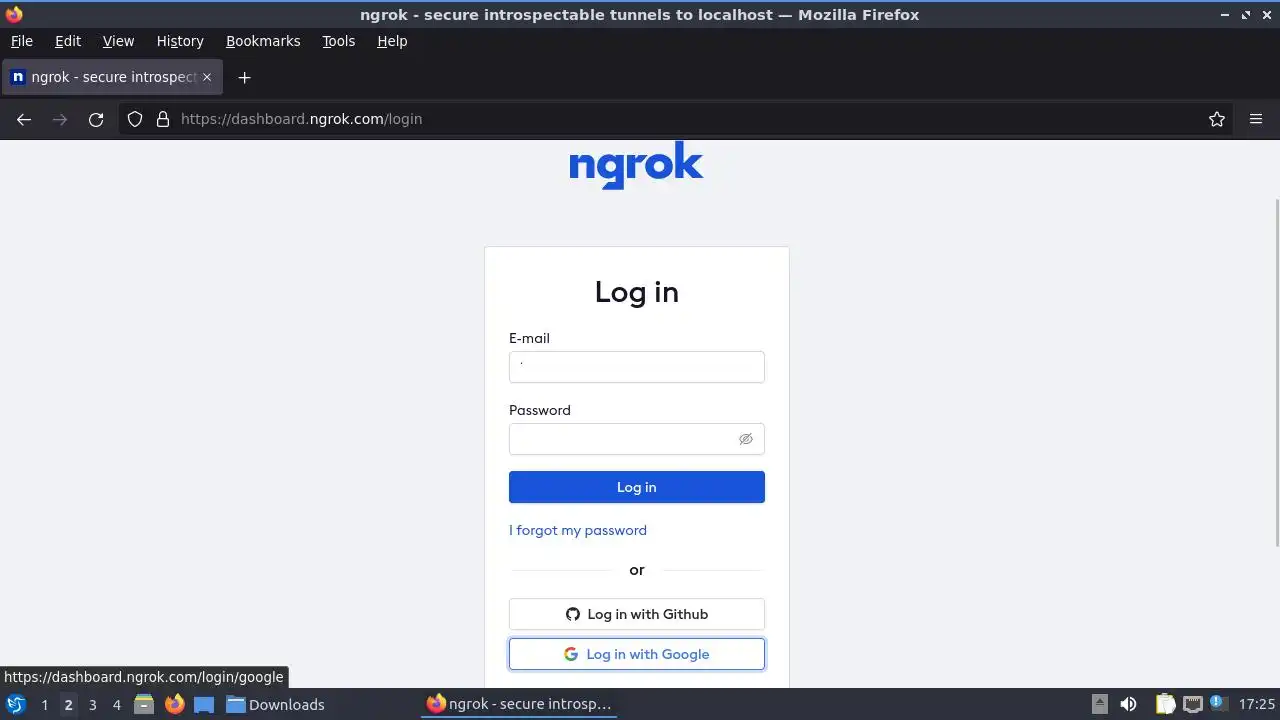
Task: Close the ngrok tab
Action: 207,77
